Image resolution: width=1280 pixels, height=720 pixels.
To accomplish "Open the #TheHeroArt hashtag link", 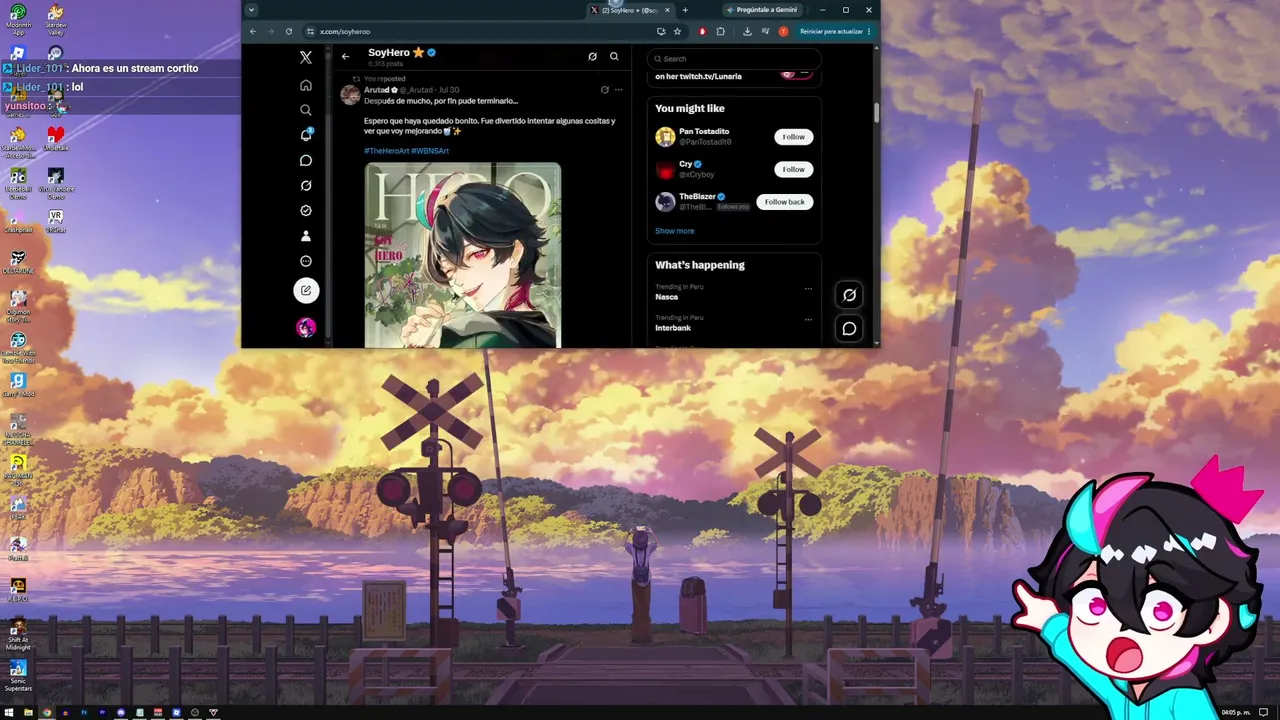I will pos(386,151).
